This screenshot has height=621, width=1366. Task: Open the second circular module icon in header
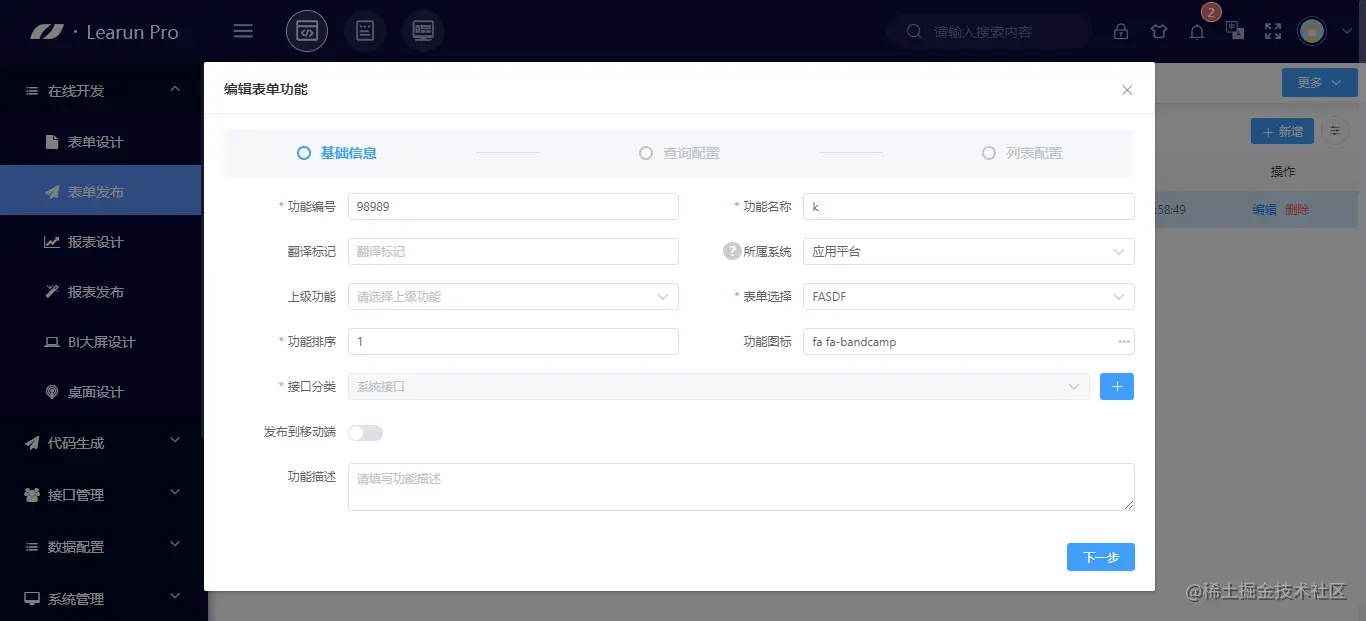(365, 31)
